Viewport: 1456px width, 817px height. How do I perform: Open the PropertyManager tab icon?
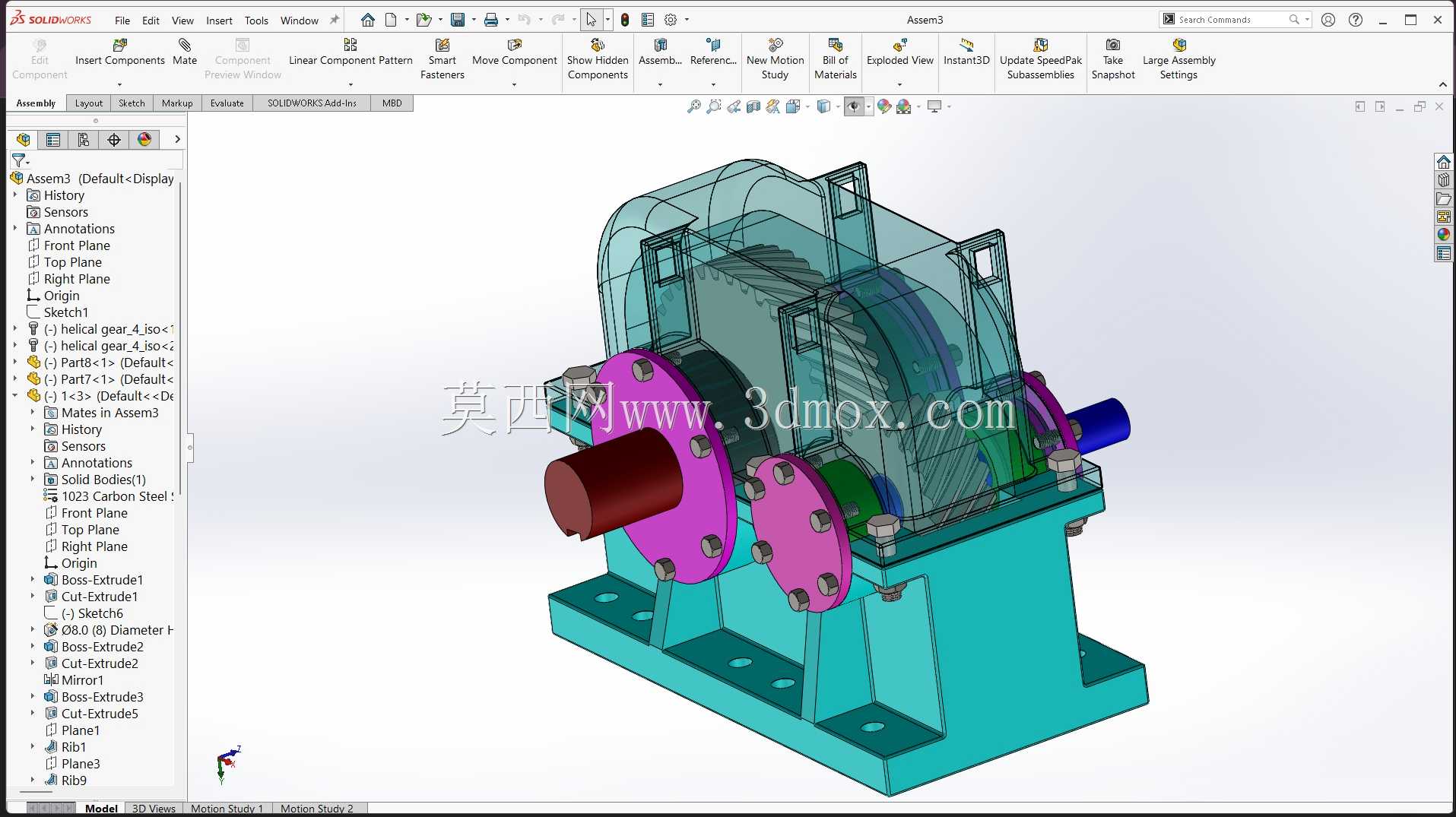tap(53, 139)
